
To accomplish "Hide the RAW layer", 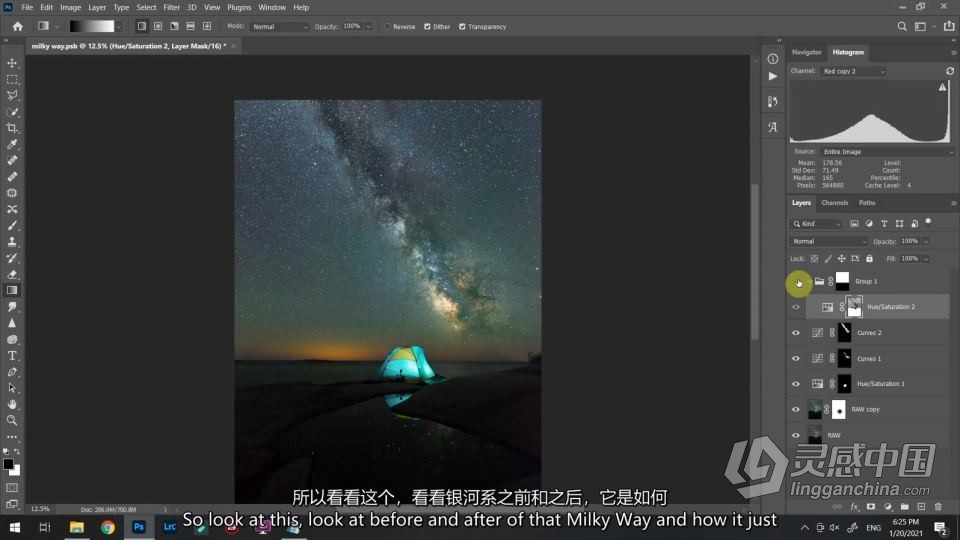I will pyautogui.click(x=796, y=435).
